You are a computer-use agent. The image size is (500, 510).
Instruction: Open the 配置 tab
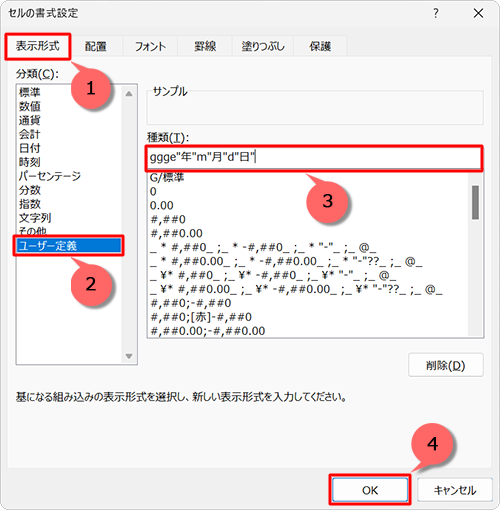[95, 46]
